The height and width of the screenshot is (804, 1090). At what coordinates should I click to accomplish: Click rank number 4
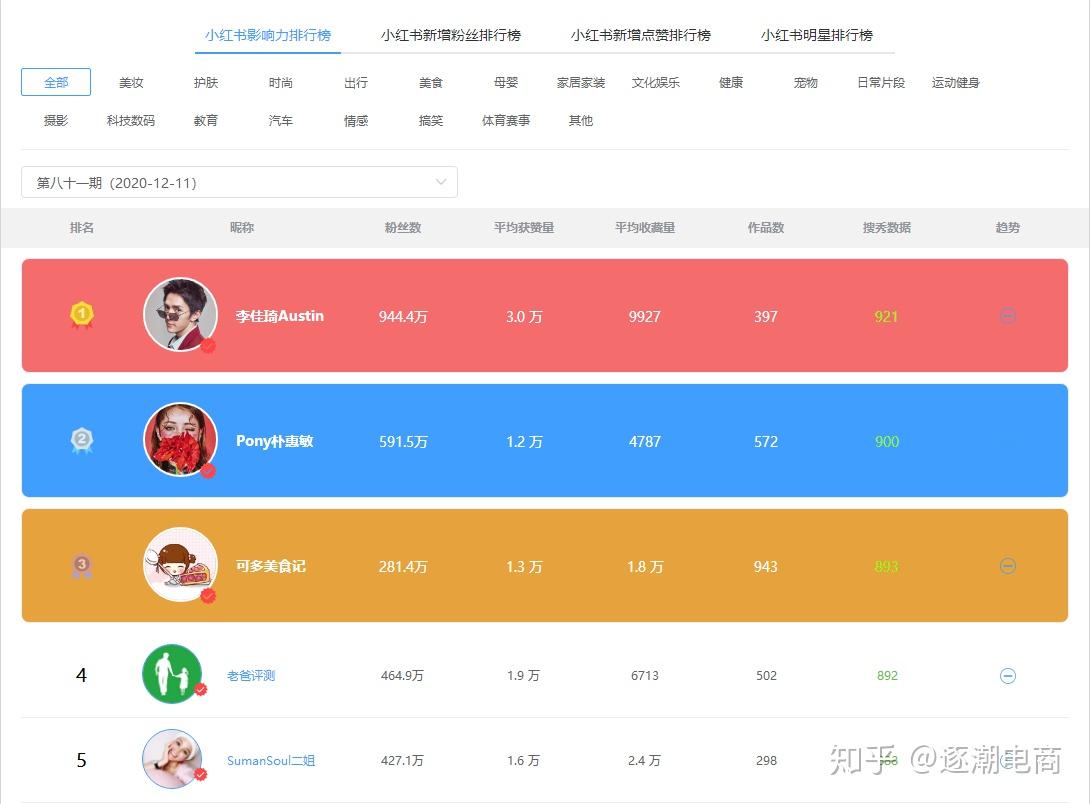click(81, 675)
